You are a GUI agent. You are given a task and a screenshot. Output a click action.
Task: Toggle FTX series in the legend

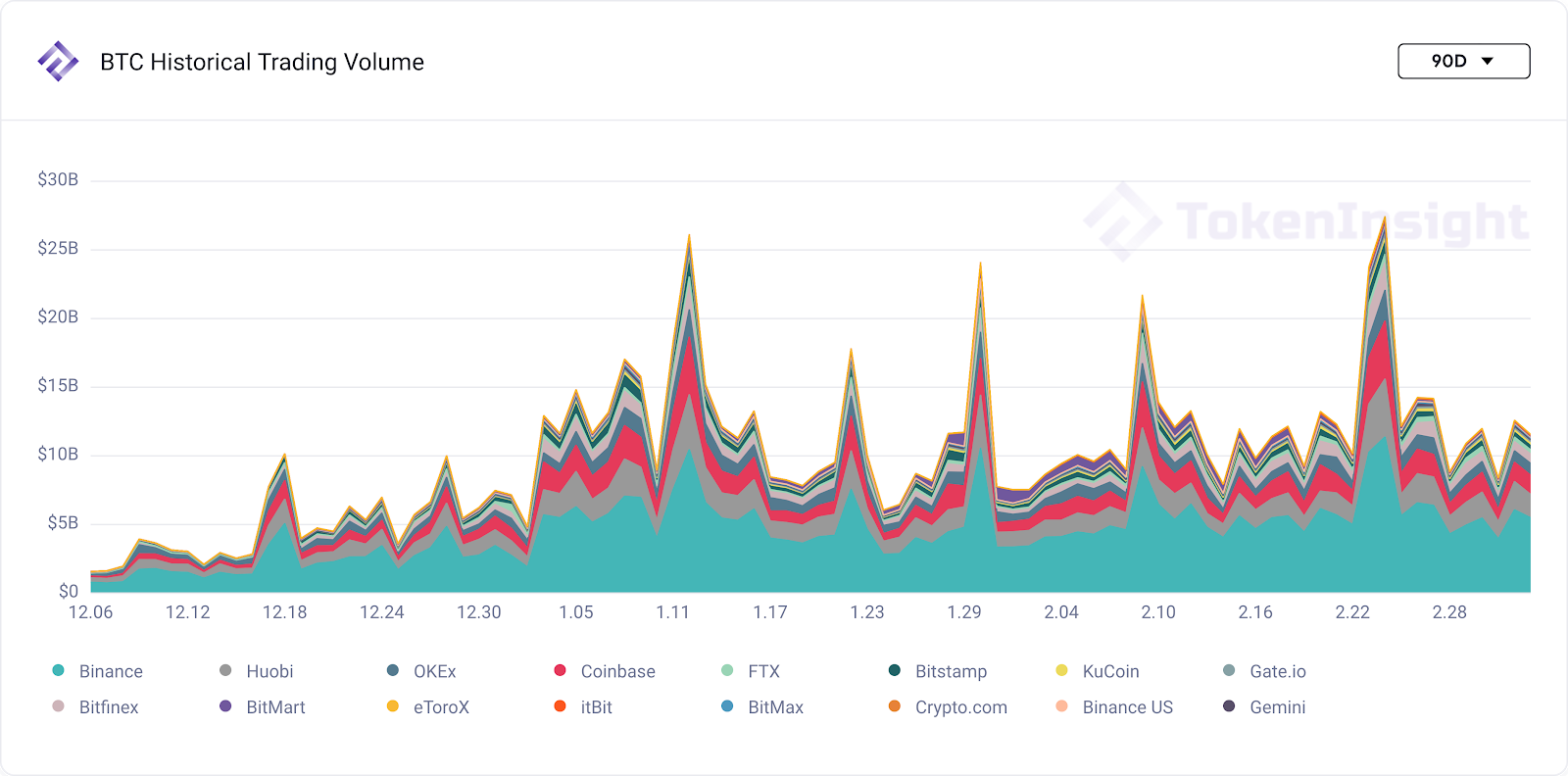pos(751,671)
